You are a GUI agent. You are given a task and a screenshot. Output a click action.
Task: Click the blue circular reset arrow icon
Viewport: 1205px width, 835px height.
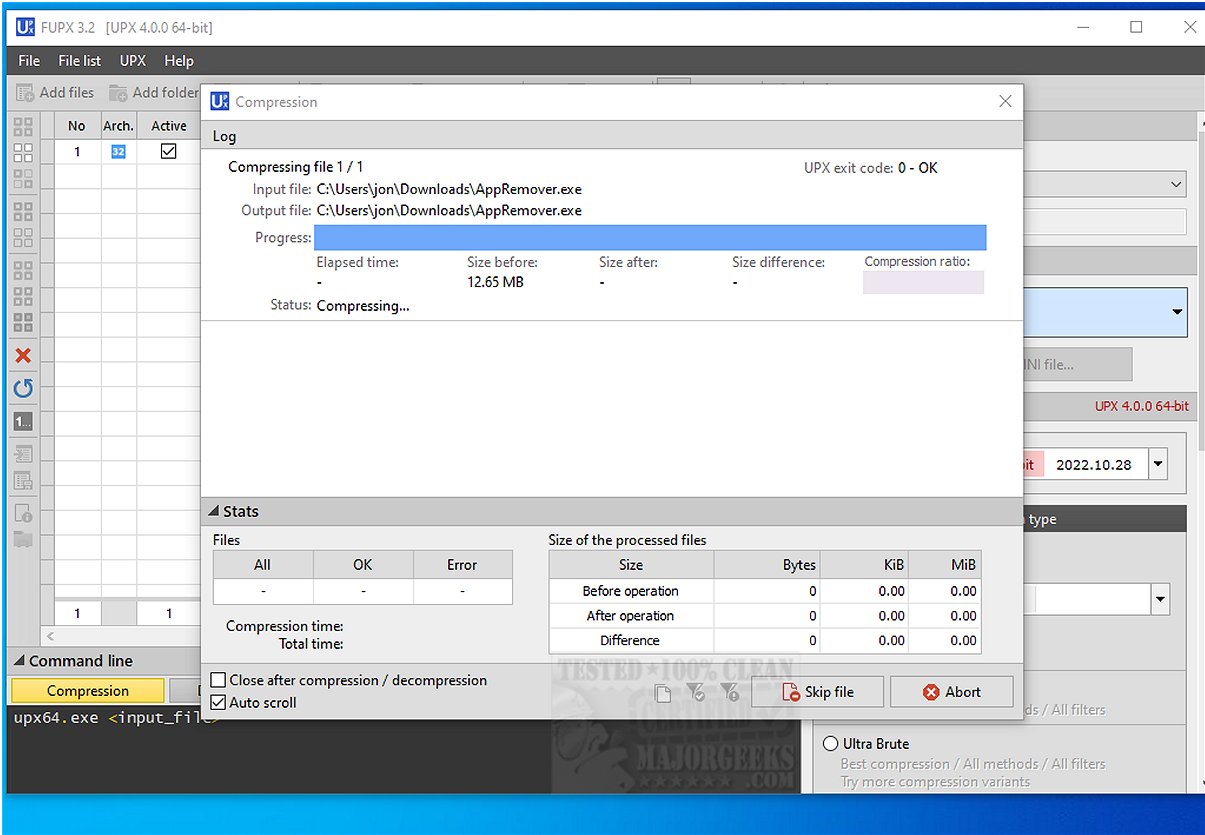point(23,388)
